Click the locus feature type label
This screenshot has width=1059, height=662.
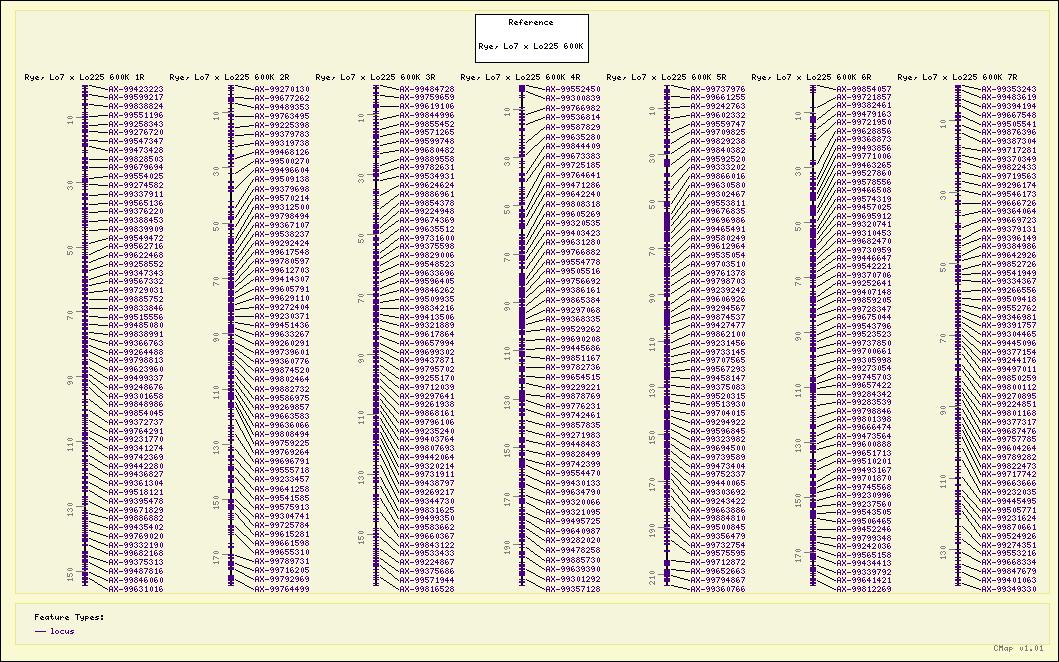pyautogui.click(x=62, y=632)
